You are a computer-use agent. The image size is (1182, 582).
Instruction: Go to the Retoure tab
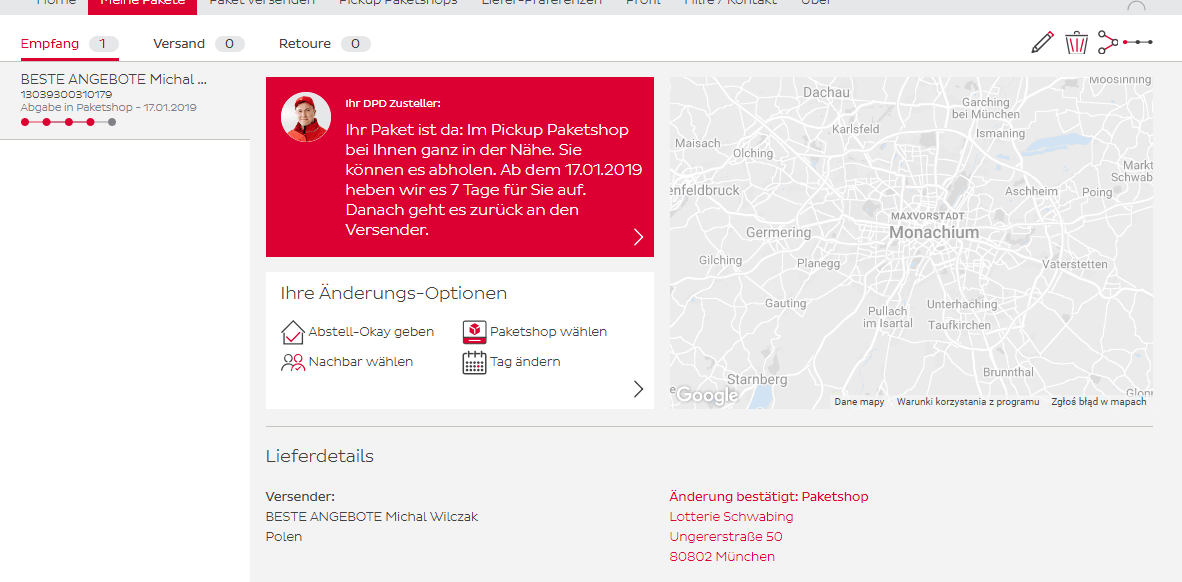[305, 44]
